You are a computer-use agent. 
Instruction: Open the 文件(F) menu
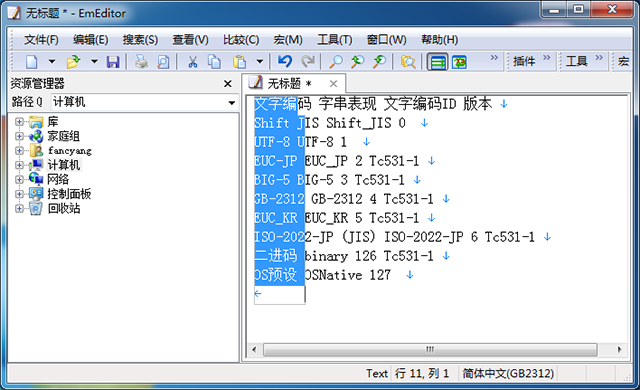(41, 40)
